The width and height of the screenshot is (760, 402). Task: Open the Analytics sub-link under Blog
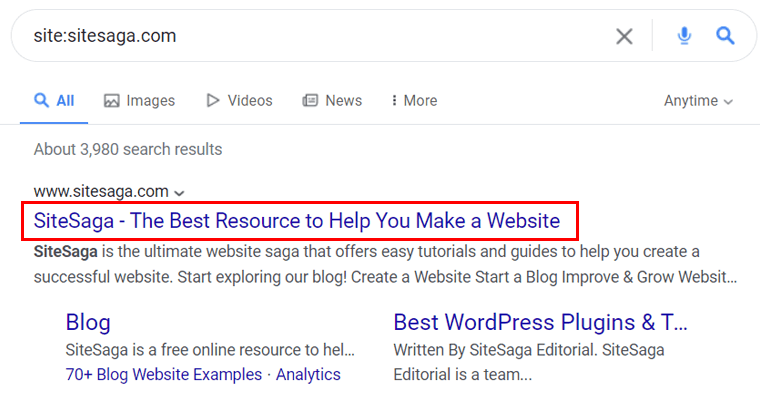coord(308,374)
